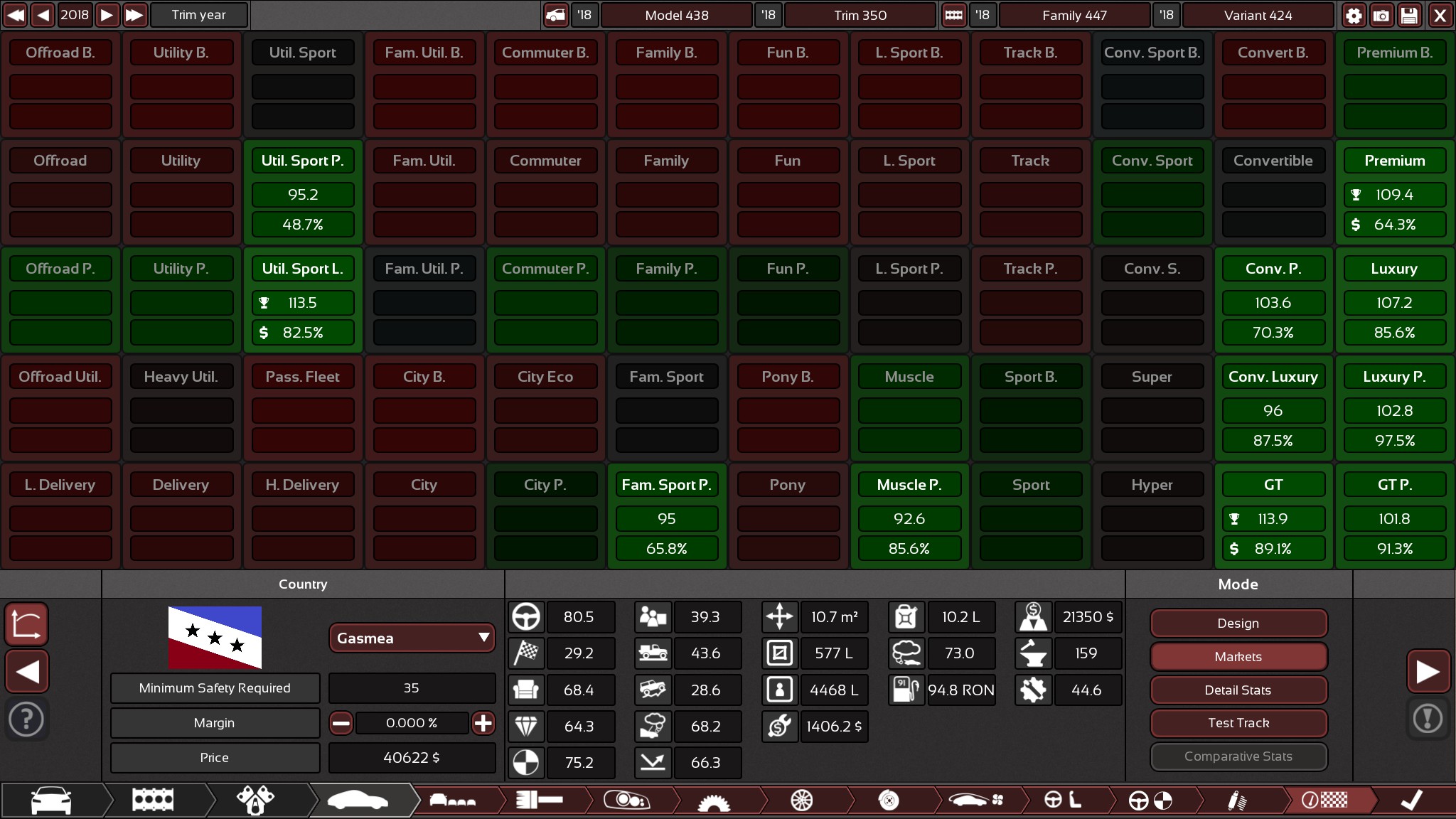The width and height of the screenshot is (1456, 819).
Task: Select the Fam. Sport P. market tile
Action: (667, 516)
